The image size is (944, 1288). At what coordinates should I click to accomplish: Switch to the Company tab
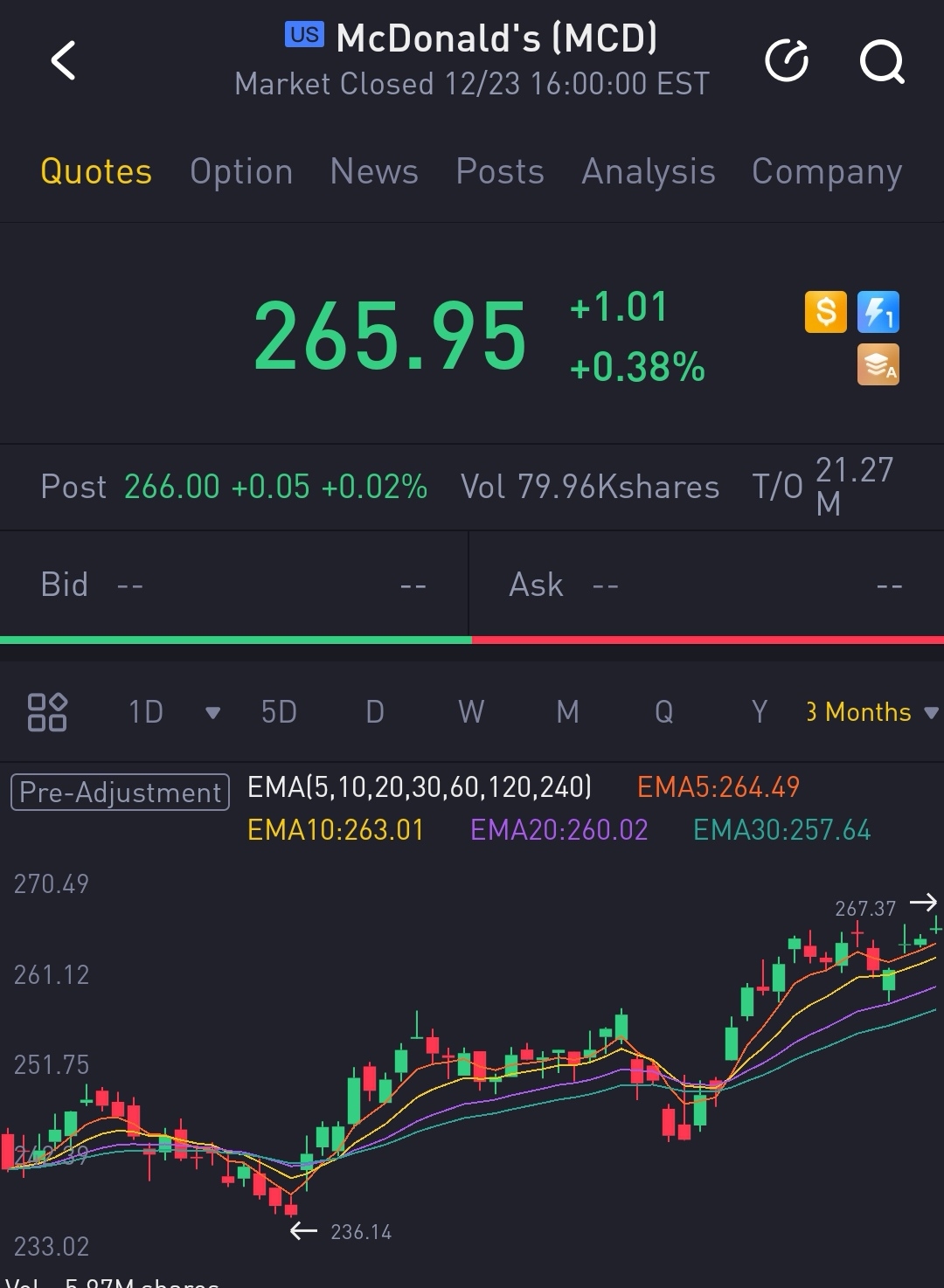[x=827, y=171]
